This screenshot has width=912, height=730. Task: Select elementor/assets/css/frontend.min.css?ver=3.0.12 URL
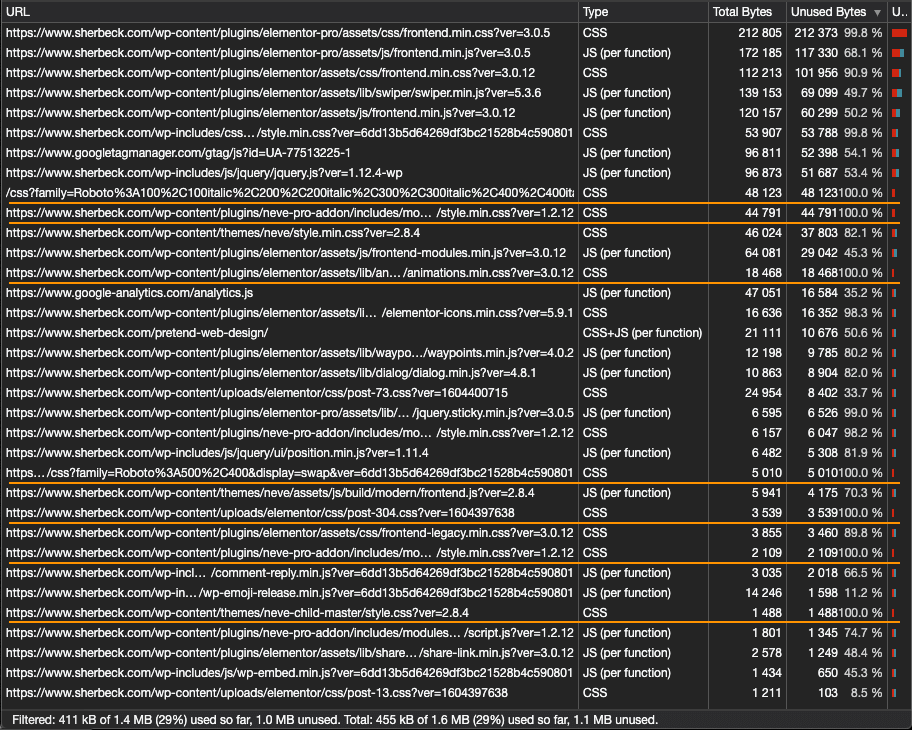(x=270, y=73)
